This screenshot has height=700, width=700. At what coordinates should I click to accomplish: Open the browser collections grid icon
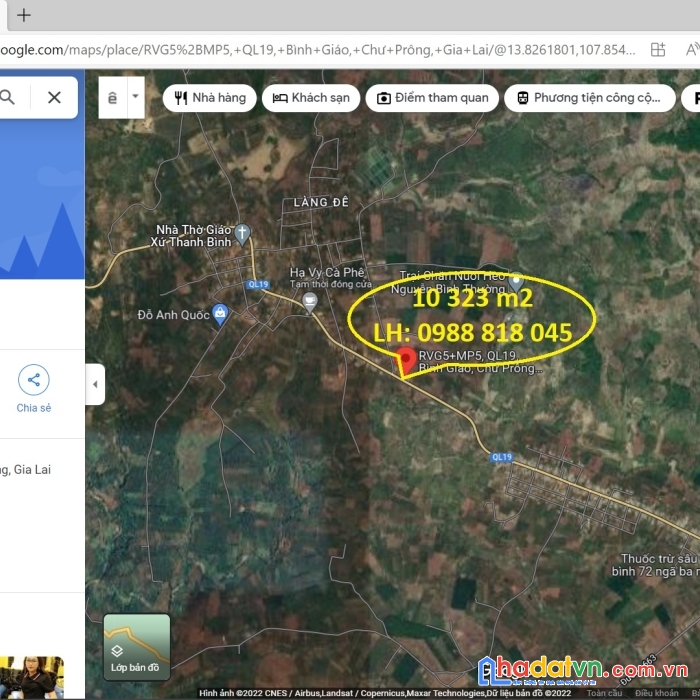[658, 50]
